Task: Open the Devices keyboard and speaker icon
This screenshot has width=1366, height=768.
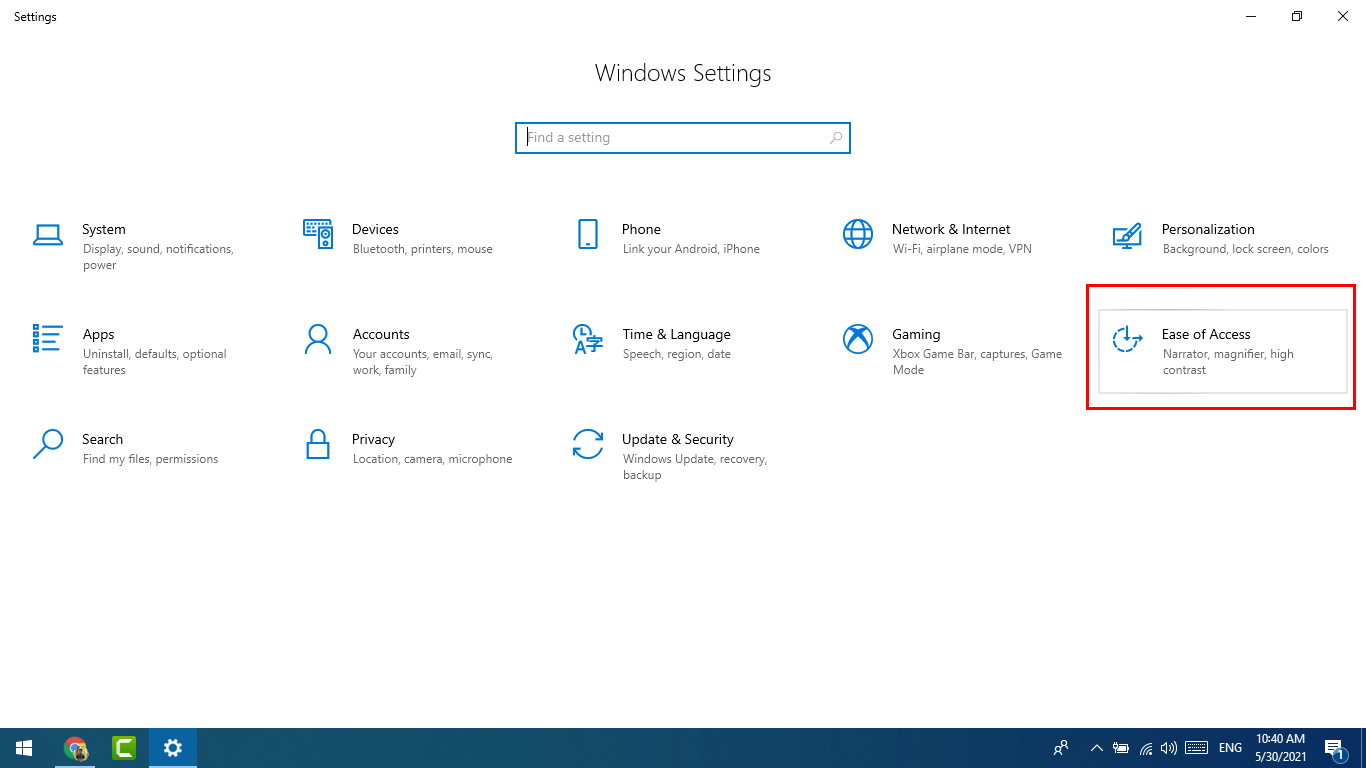Action: 318,234
